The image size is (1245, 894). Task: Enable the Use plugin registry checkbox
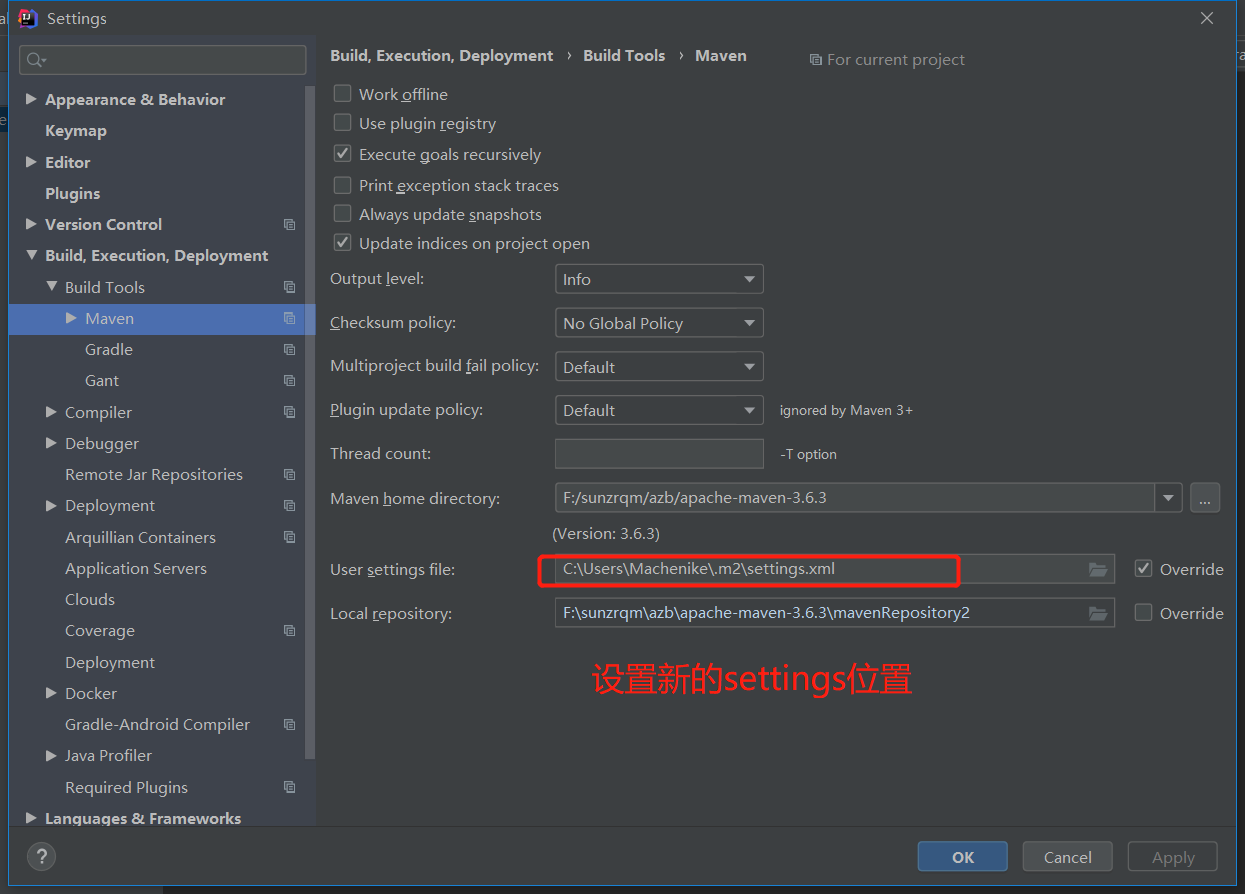(x=342, y=123)
